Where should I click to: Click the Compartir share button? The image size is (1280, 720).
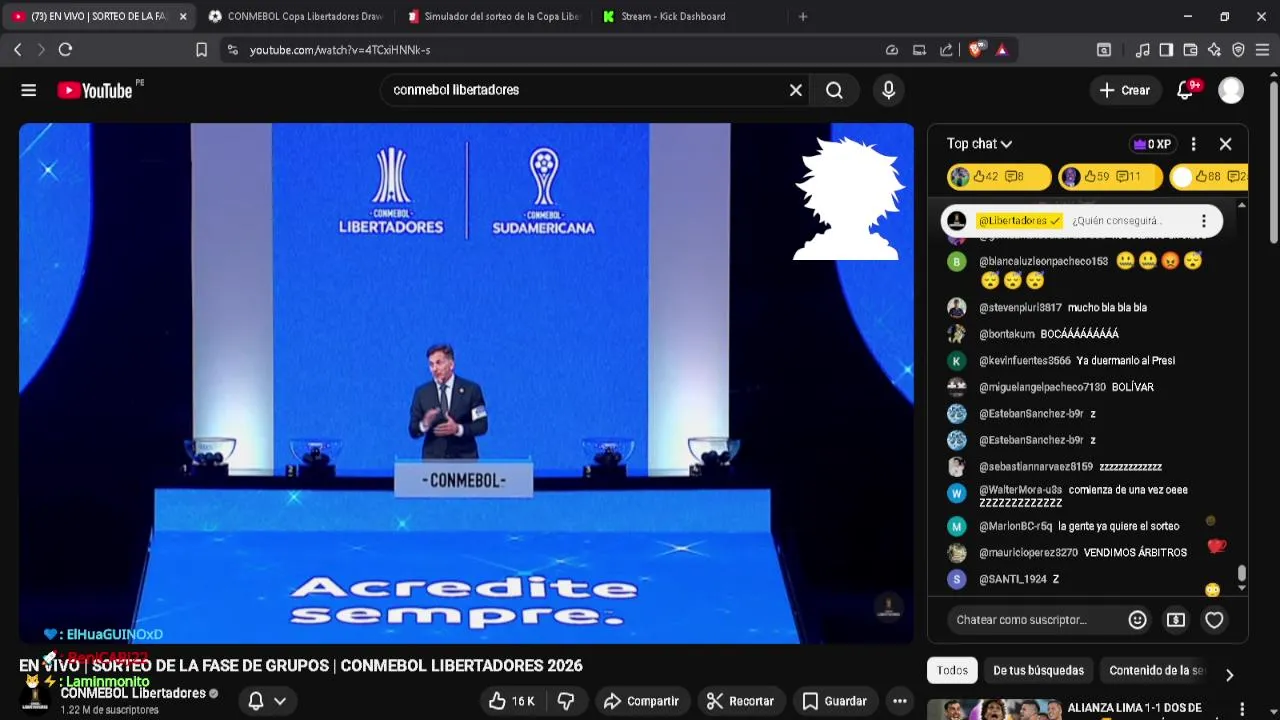[641, 701]
